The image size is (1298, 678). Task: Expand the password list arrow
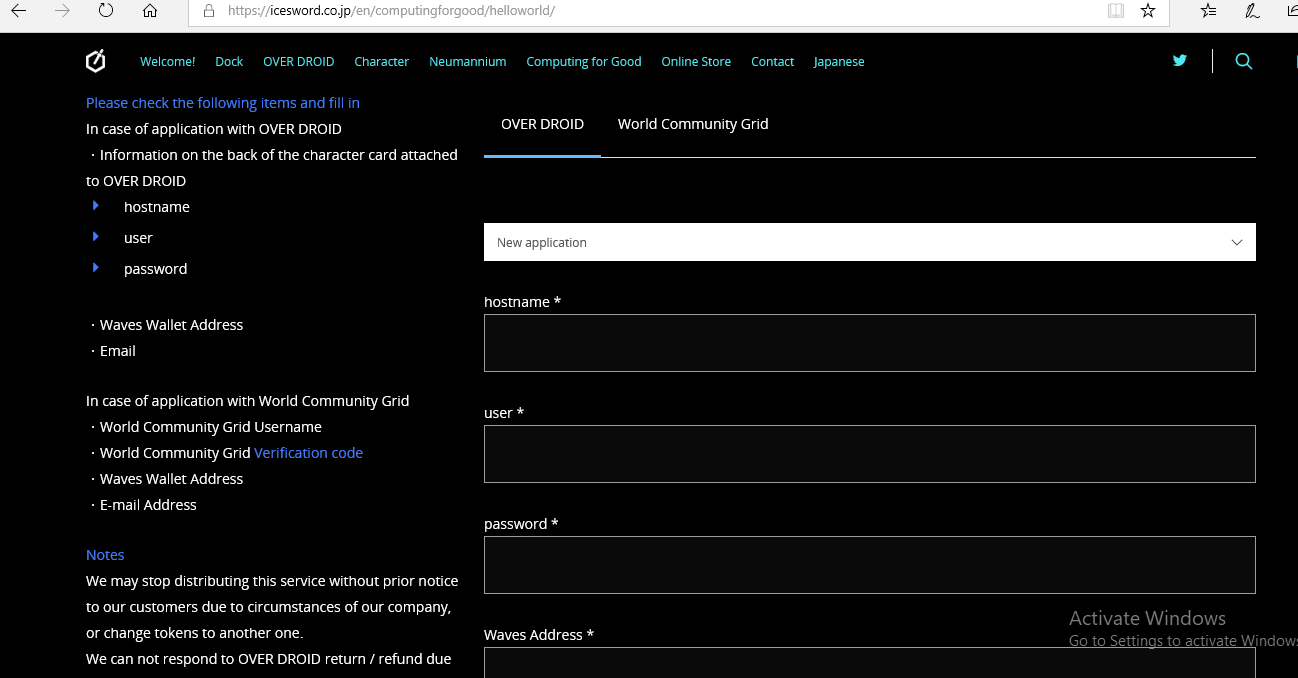96,268
